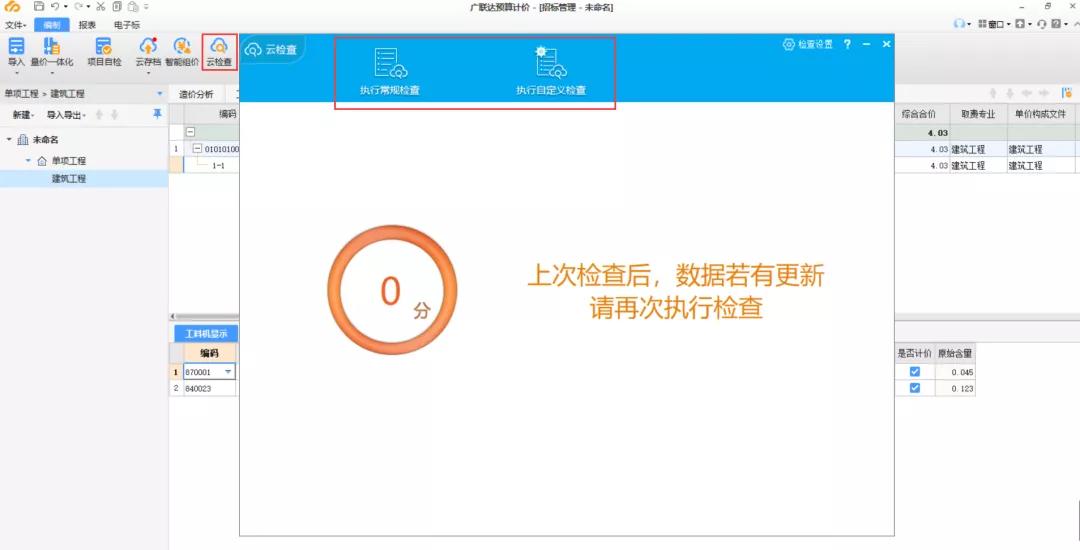The height and width of the screenshot is (550, 1080).
Task: Select 建筑工程 in the project tree
Action: (x=69, y=179)
